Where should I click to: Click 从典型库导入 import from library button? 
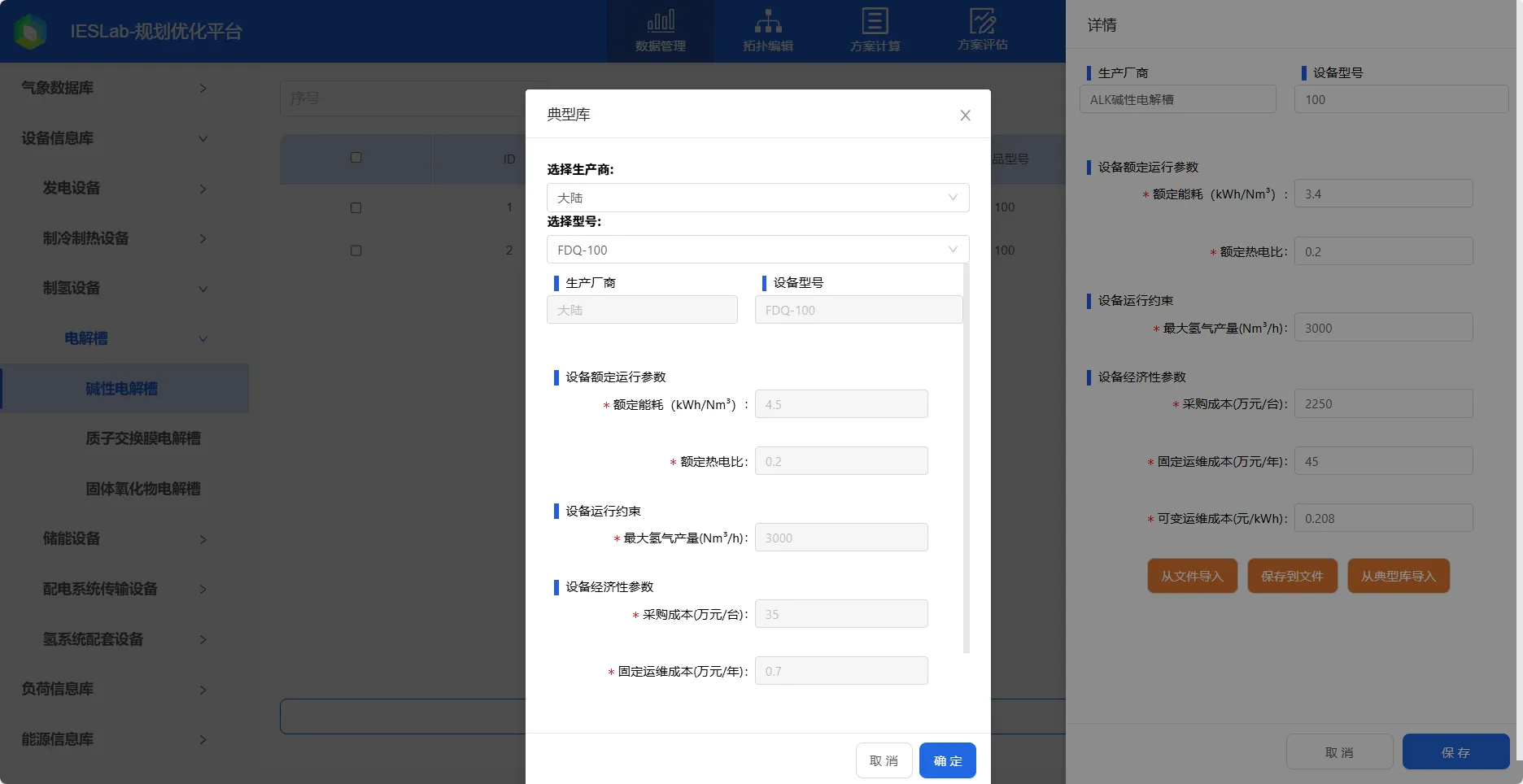click(x=1399, y=576)
